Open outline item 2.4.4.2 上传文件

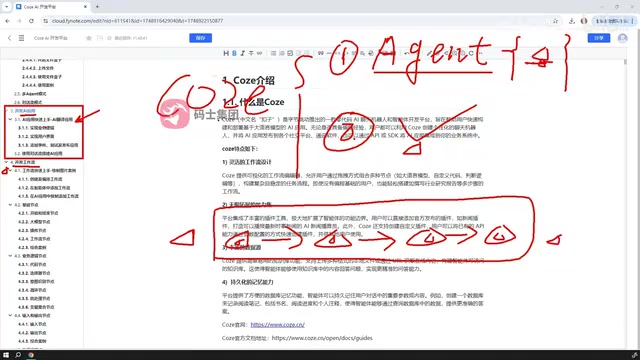(x=38, y=68)
